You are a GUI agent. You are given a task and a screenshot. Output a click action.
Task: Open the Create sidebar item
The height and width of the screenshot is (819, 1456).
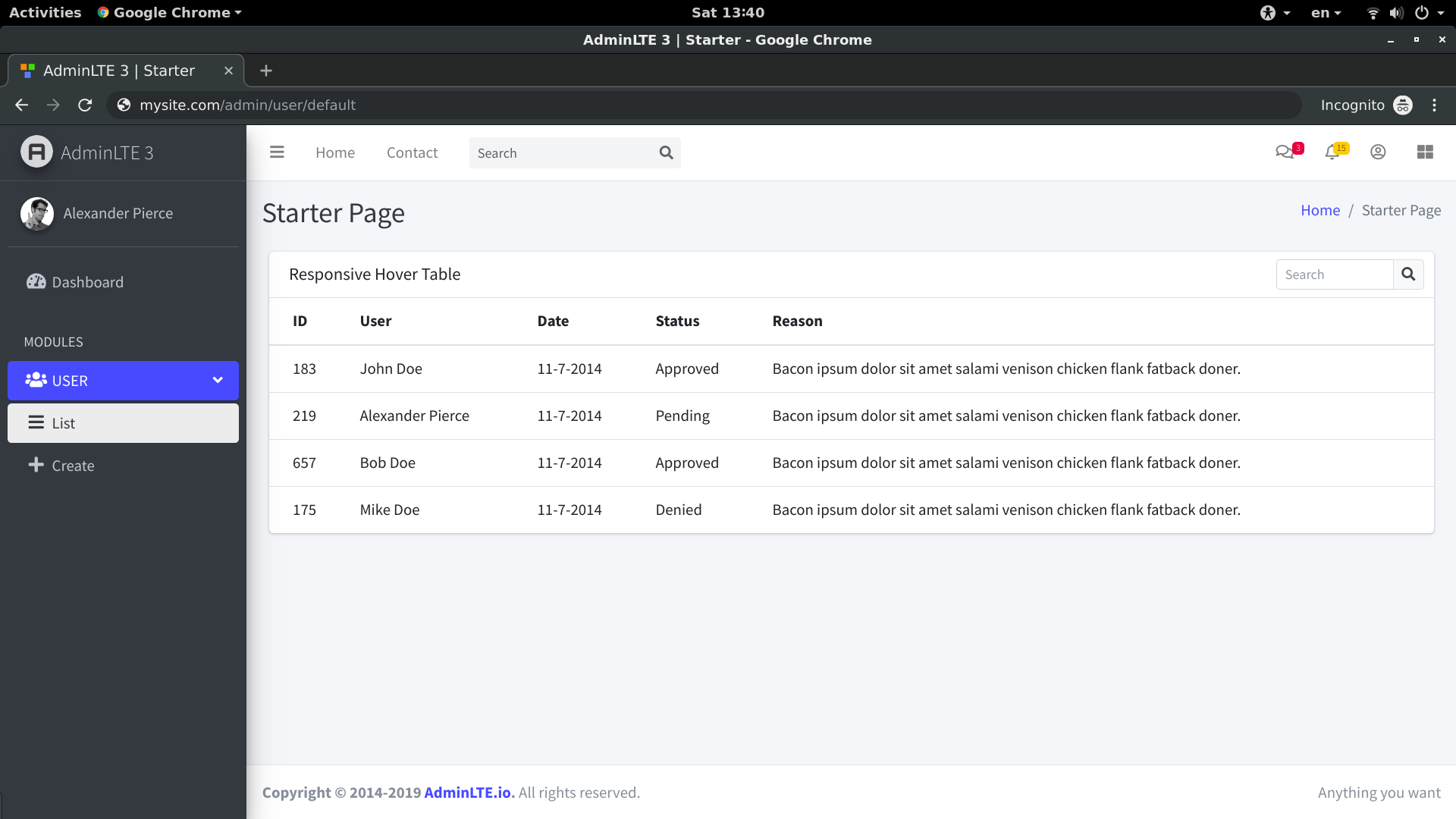[73, 466]
